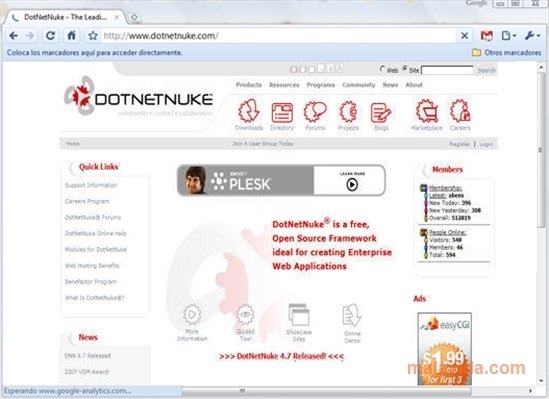549x399 pixels.
Task: Play the Plesk Learn More banner
Action: click(x=352, y=184)
